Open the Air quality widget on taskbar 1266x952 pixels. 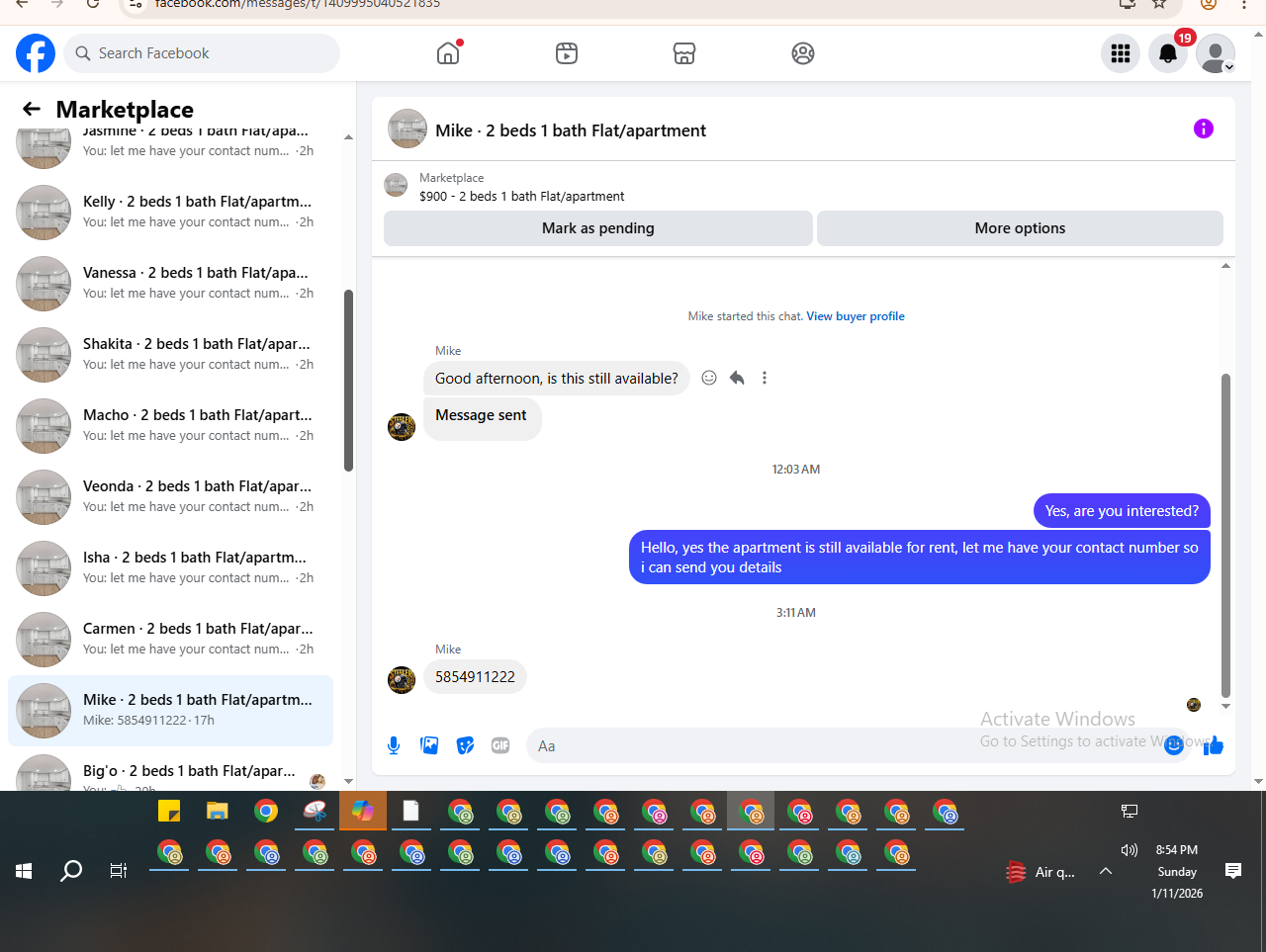[x=1040, y=872]
